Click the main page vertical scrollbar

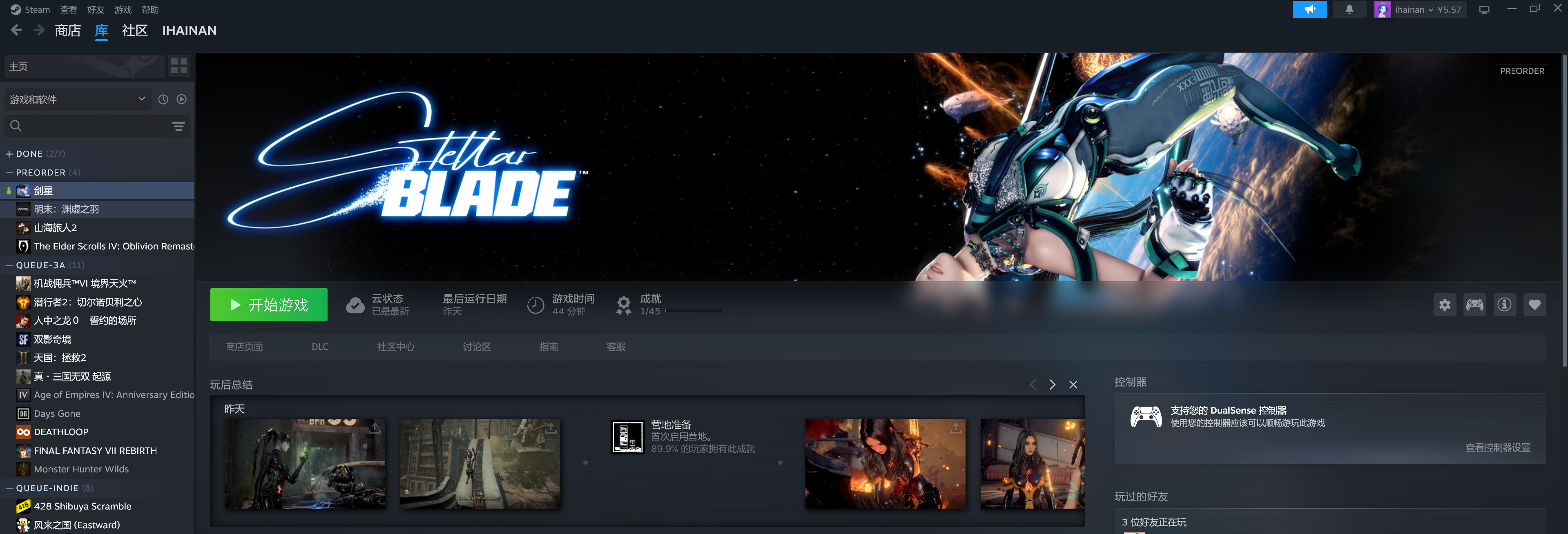click(x=1564, y=210)
